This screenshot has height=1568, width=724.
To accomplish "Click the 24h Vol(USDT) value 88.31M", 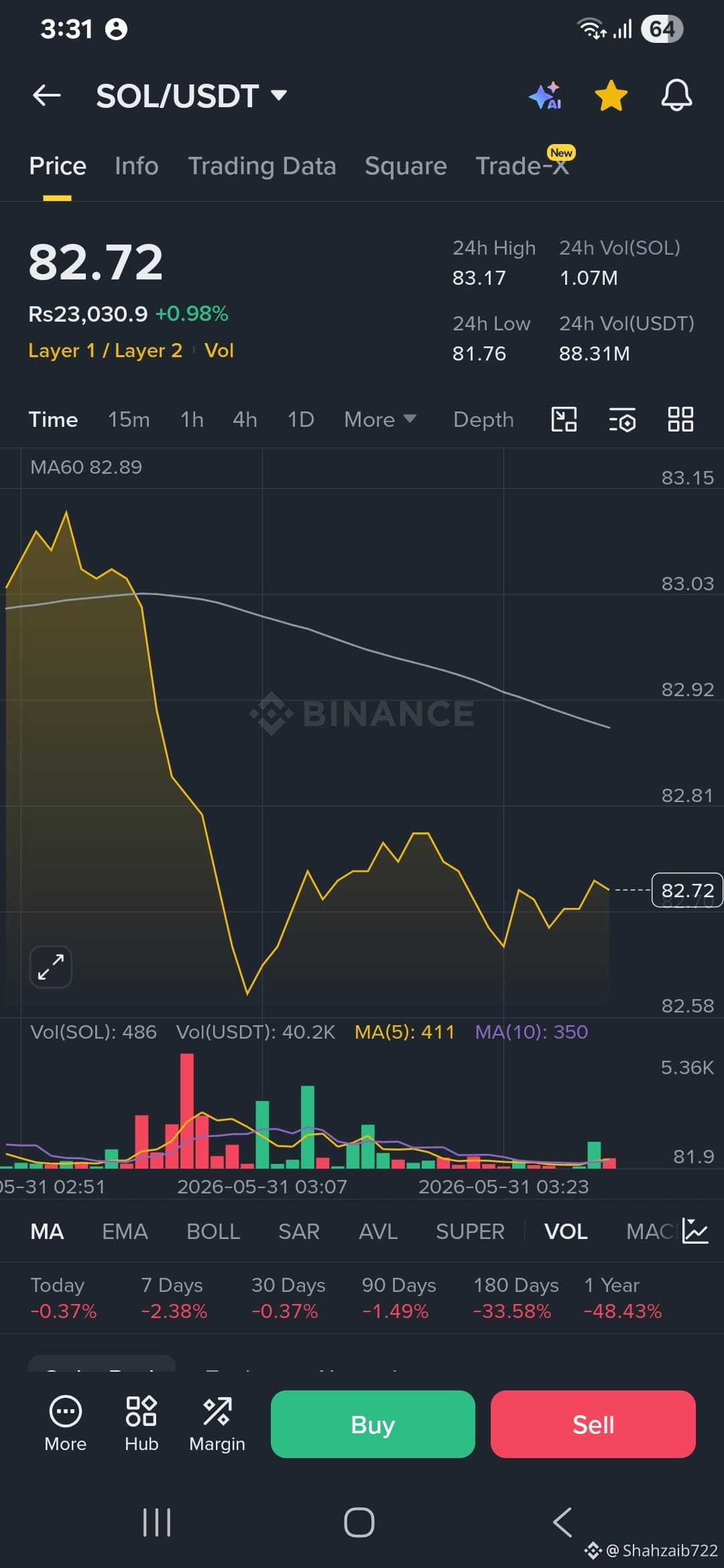I will [x=595, y=354].
